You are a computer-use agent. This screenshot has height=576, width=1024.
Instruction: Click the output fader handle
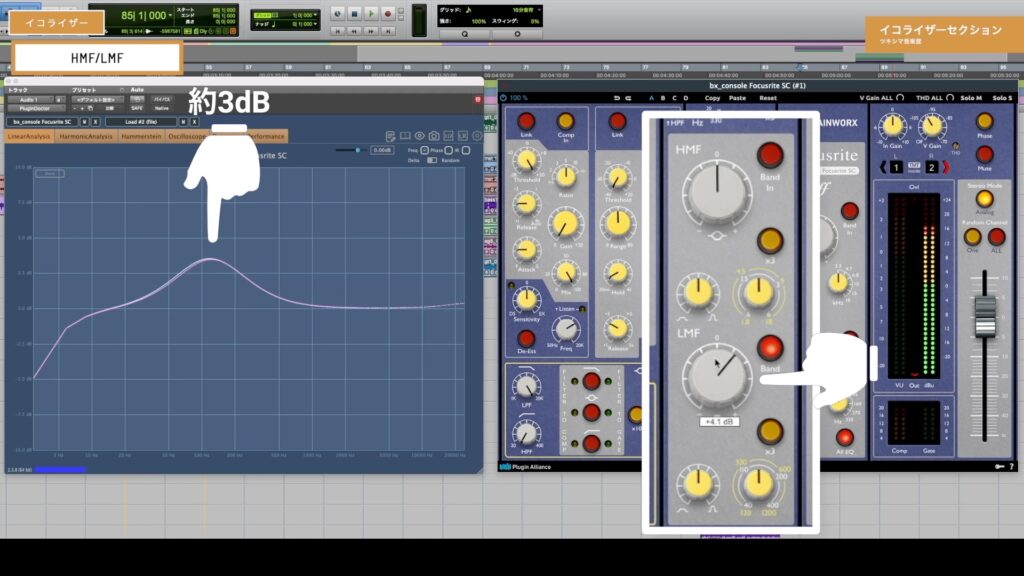(985, 316)
